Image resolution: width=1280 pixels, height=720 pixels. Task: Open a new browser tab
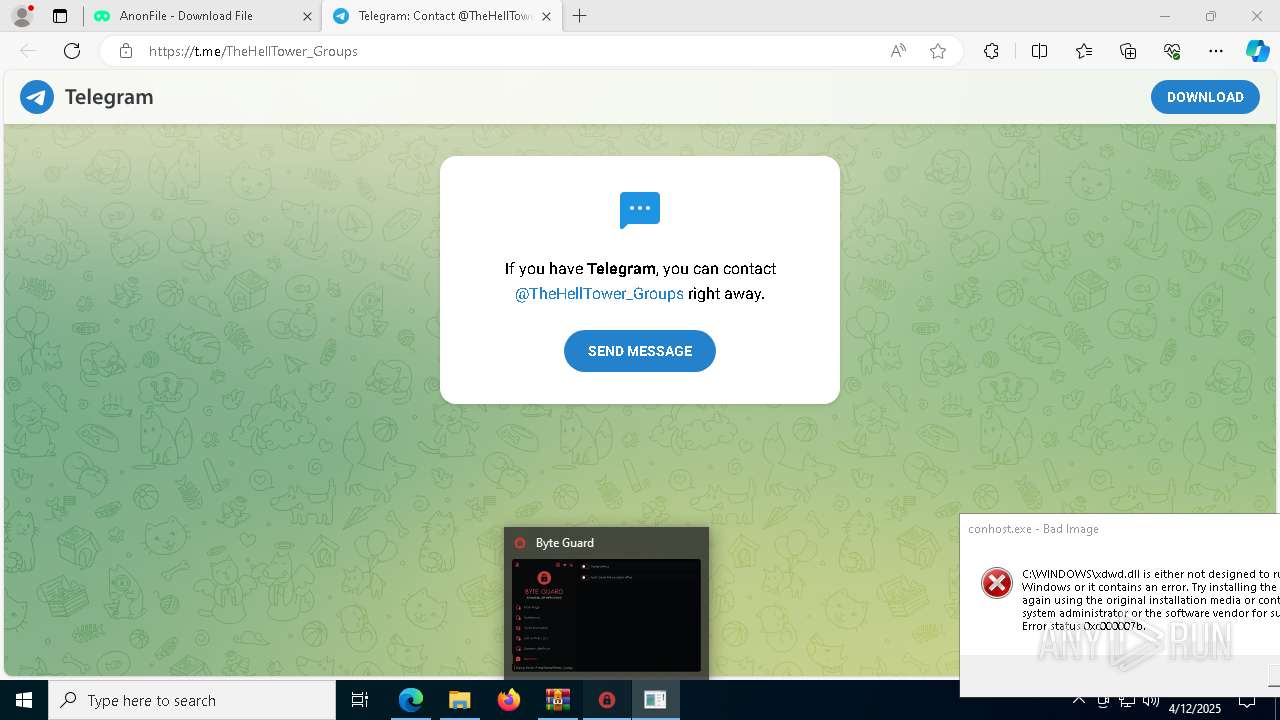580,16
